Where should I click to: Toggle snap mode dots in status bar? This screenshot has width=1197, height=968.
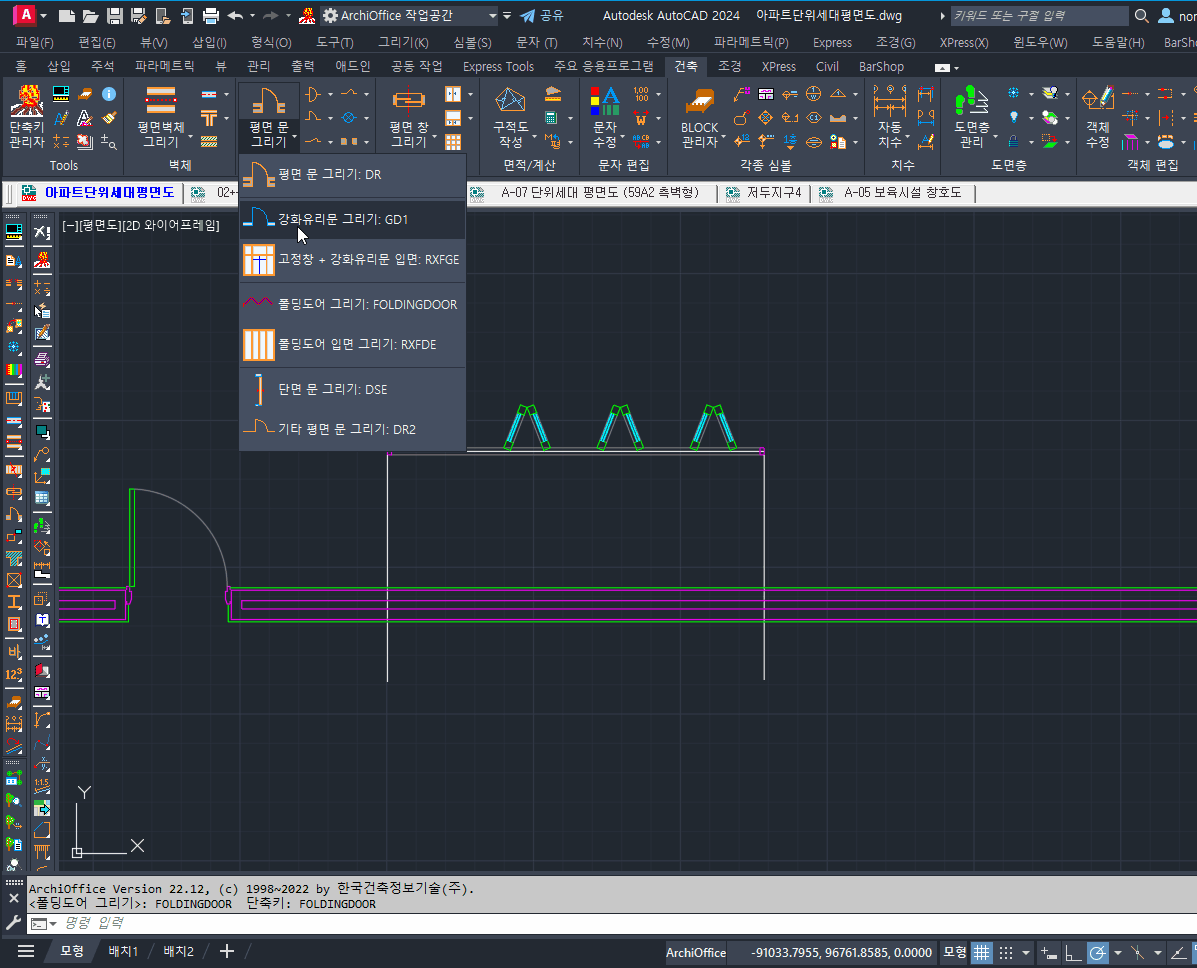click(x=1006, y=952)
